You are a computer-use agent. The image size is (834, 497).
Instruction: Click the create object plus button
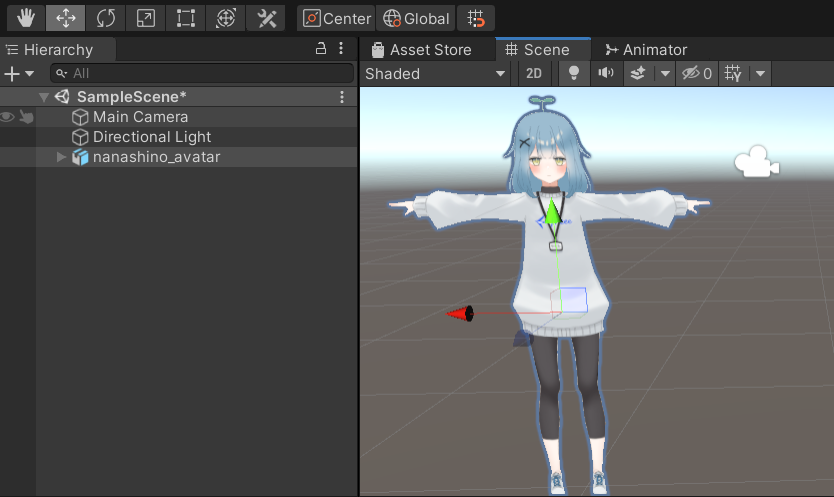(12, 73)
